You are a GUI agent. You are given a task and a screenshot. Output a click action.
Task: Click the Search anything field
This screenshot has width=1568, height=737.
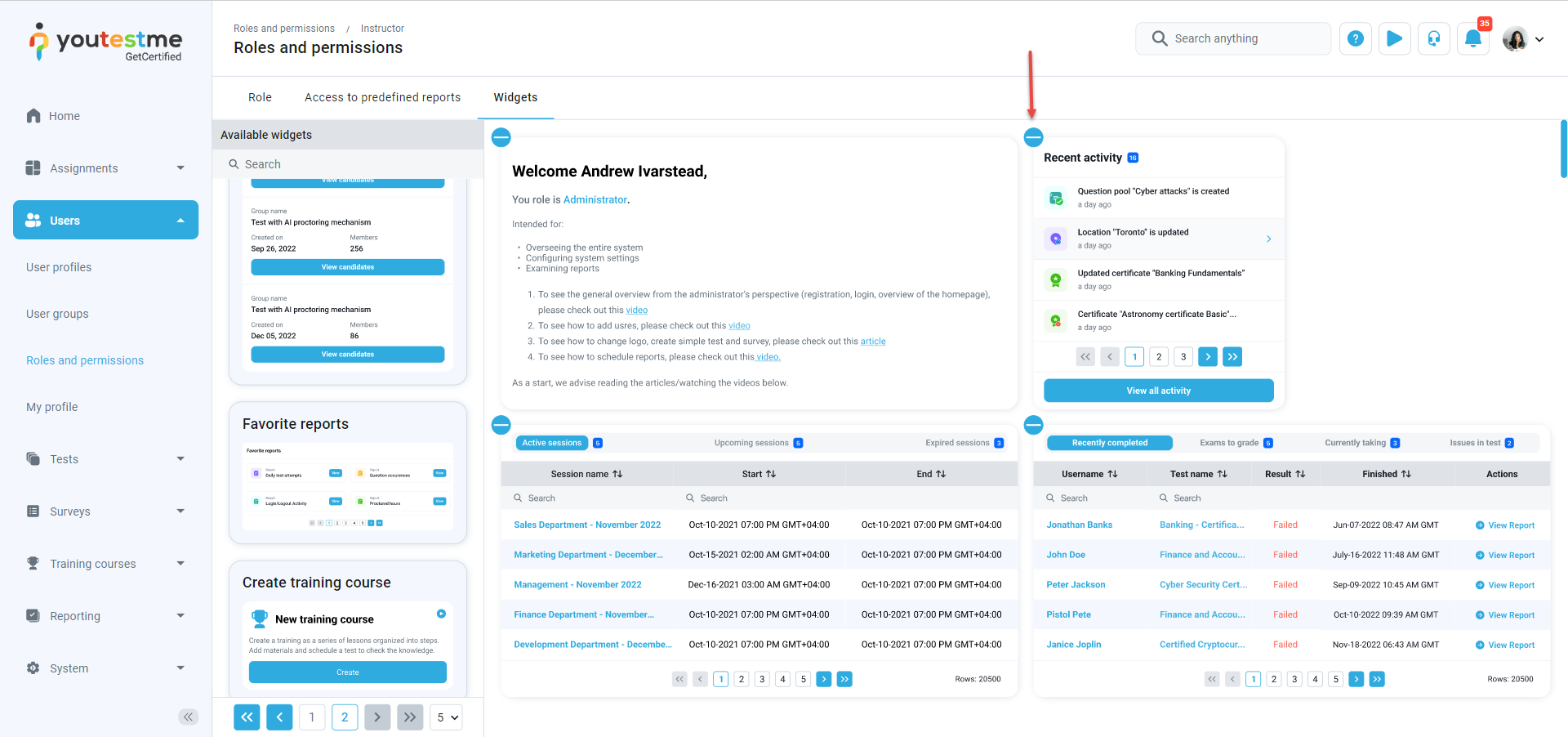pyautogui.click(x=1233, y=38)
